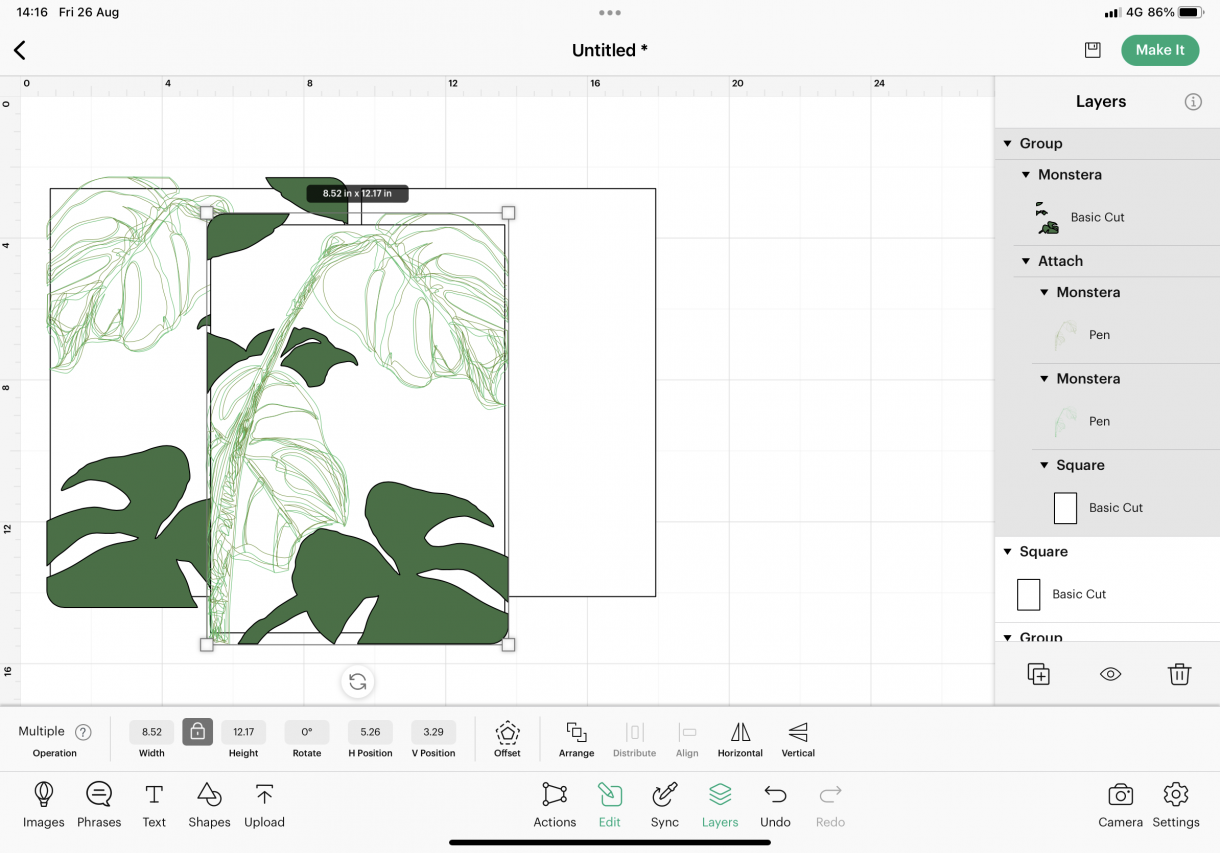Collapse the Square inside the Attach group
The height and width of the screenshot is (853, 1220).
click(x=1045, y=466)
